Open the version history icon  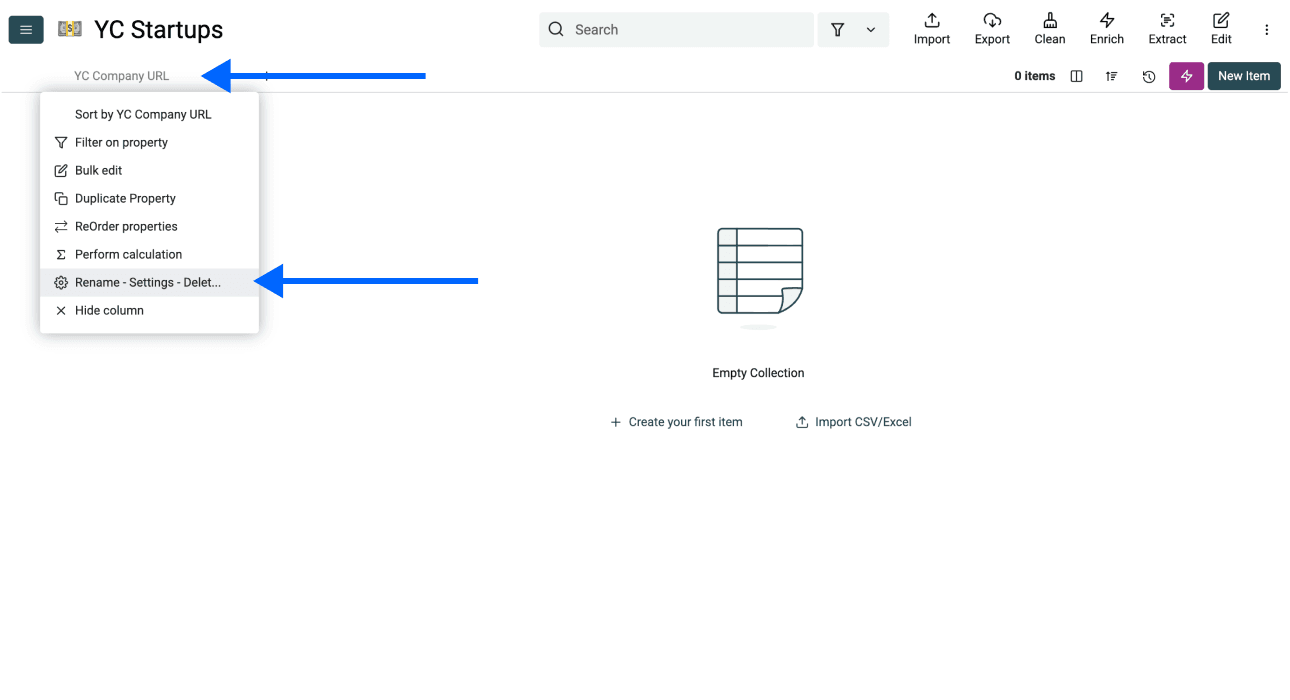pyautogui.click(x=1148, y=76)
